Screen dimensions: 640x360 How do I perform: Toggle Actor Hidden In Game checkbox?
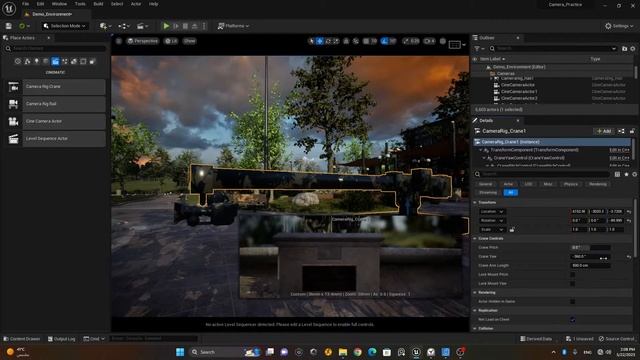573,302
